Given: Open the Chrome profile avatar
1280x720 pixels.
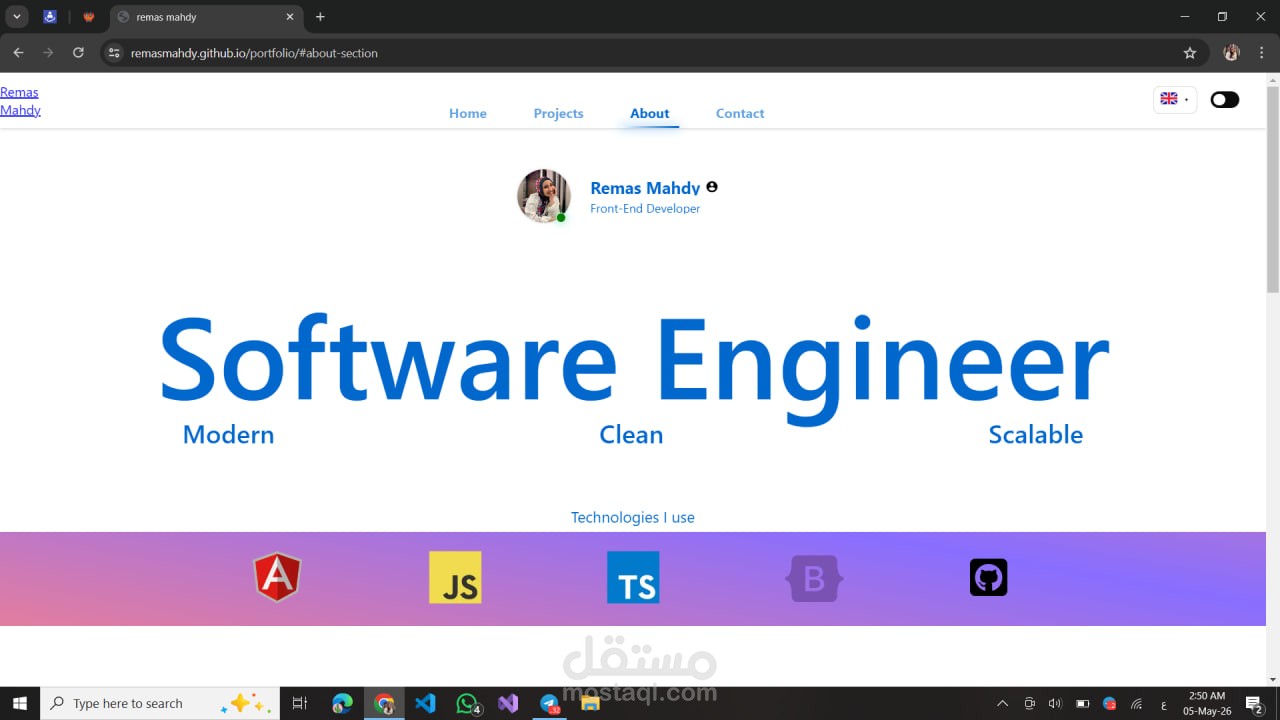Looking at the screenshot, I should pos(1232,53).
